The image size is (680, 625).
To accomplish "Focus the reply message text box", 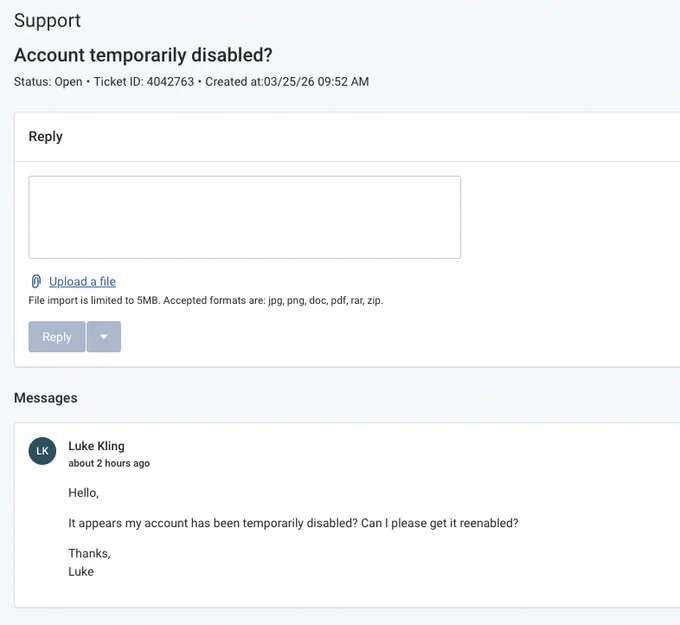I will pos(245,217).
